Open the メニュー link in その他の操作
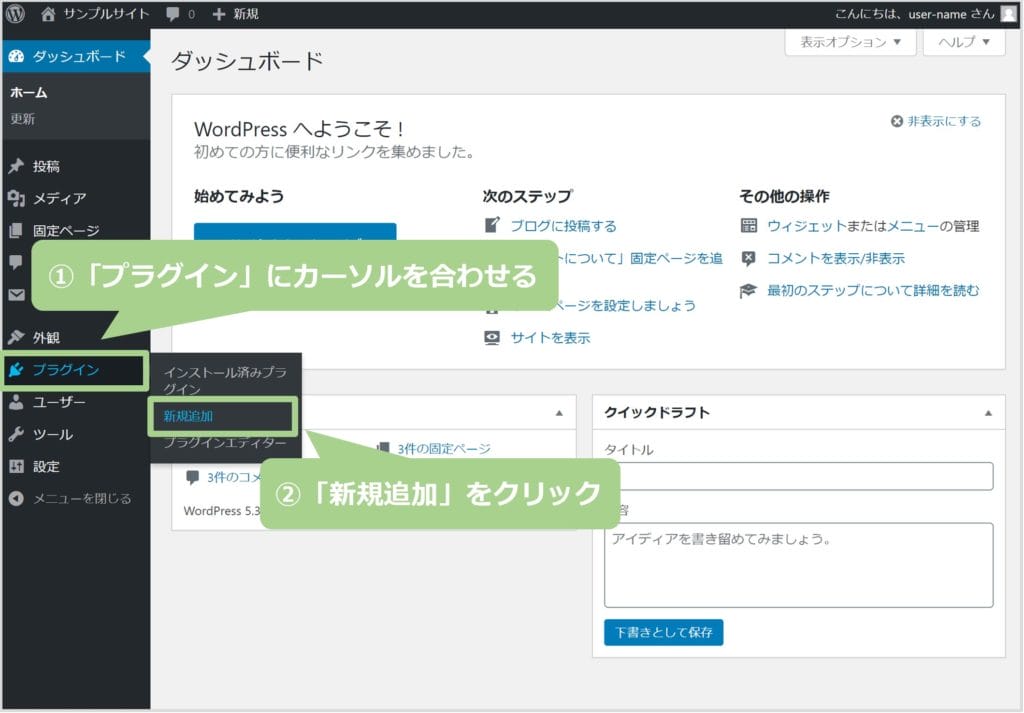The width and height of the screenshot is (1024, 713). pyautogui.click(x=912, y=226)
